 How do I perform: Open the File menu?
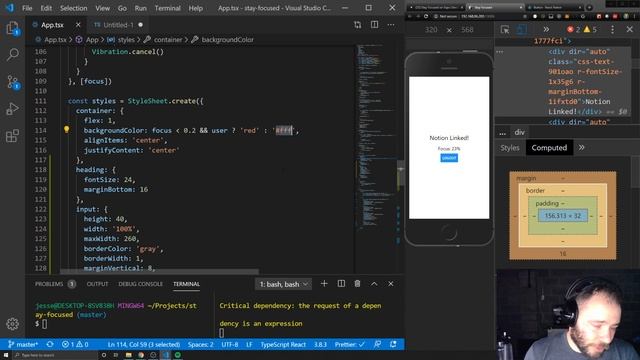(x=27, y=8)
